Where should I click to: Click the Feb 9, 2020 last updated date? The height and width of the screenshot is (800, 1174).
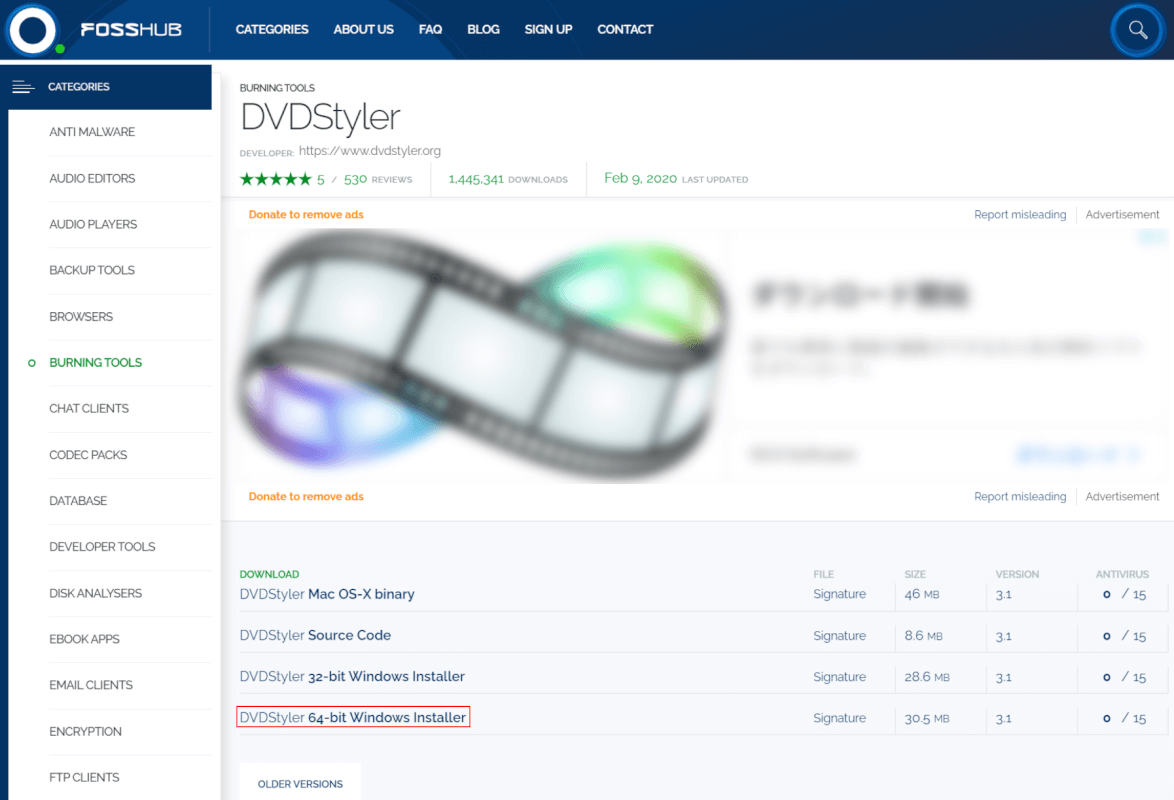[640, 178]
